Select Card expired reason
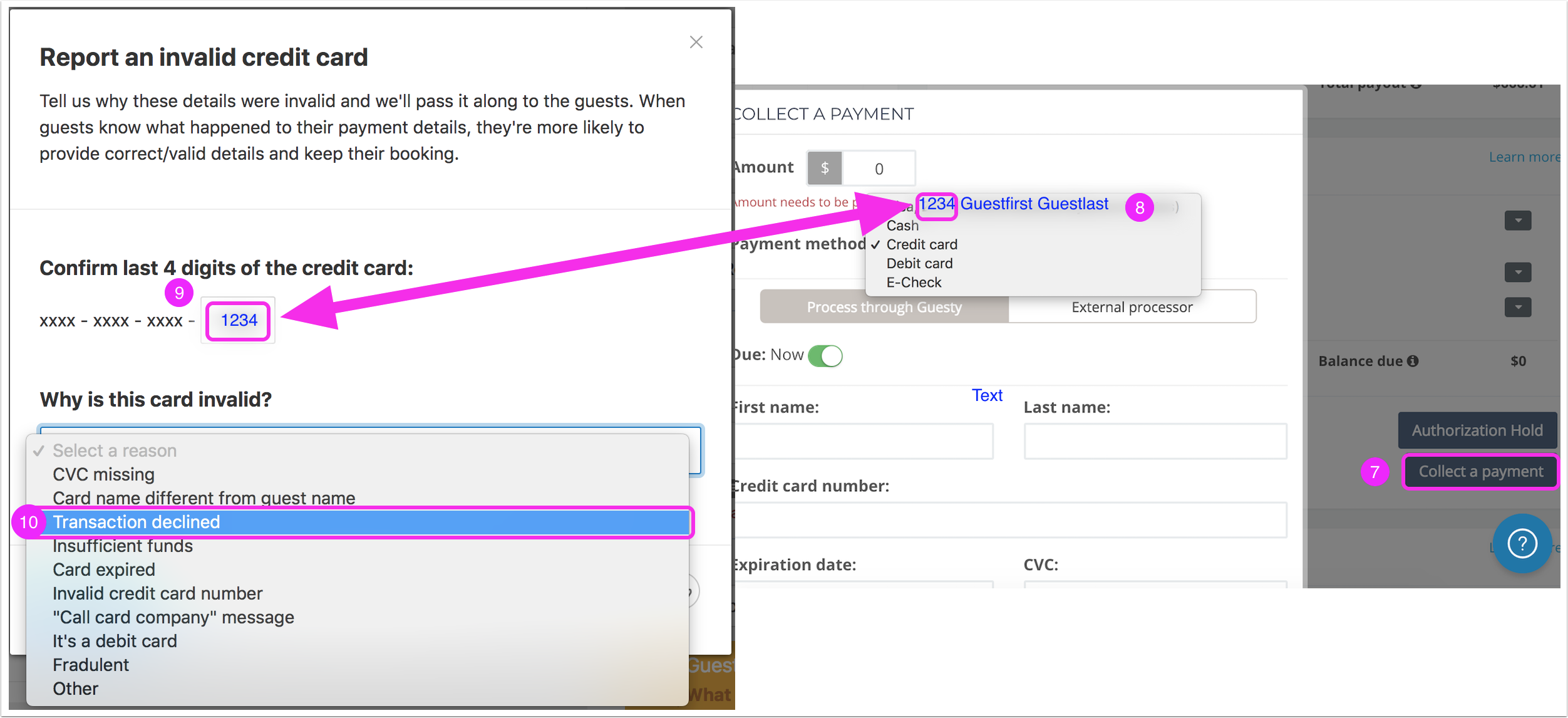This screenshot has height=718, width=1568. click(x=358, y=570)
